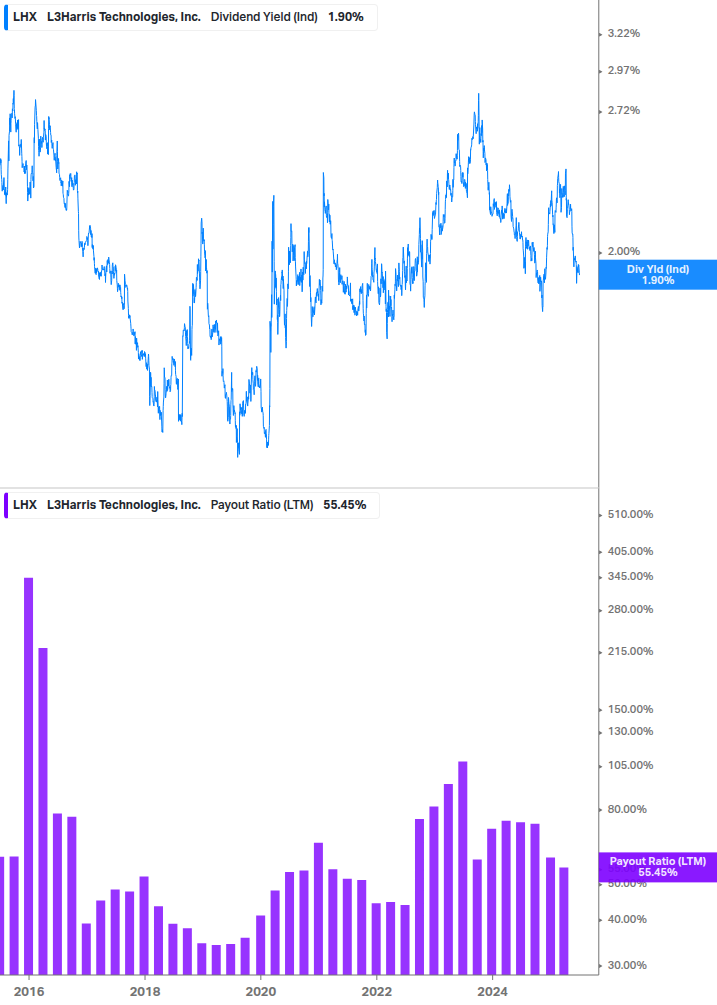Click the LHX ticker in the Dividend Yield legend
Viewport: 717px width, 1005px height.
click(25, 17)
